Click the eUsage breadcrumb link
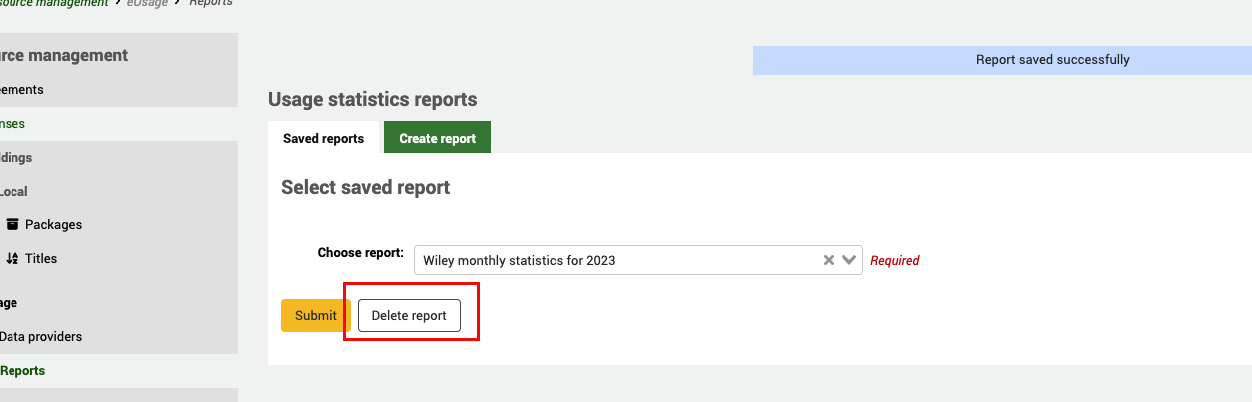1252x402 pixels. (x=147, y=3)
